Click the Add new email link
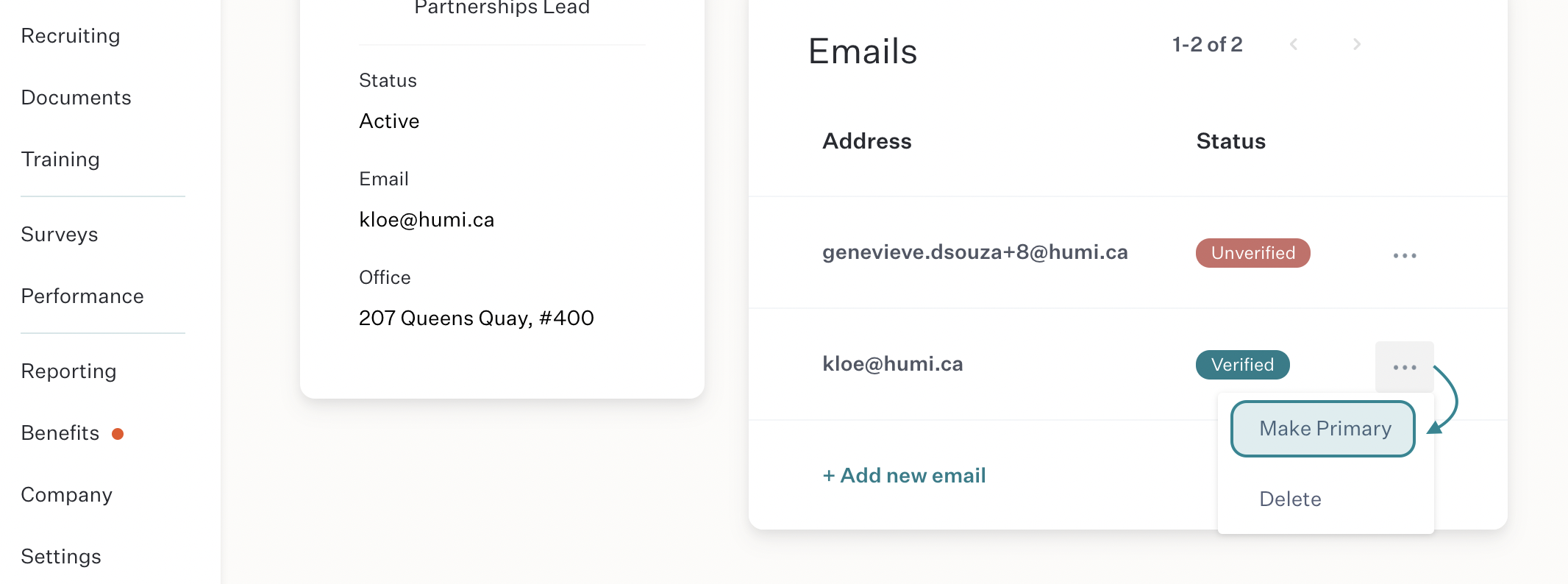 click(x=904, y=476)
